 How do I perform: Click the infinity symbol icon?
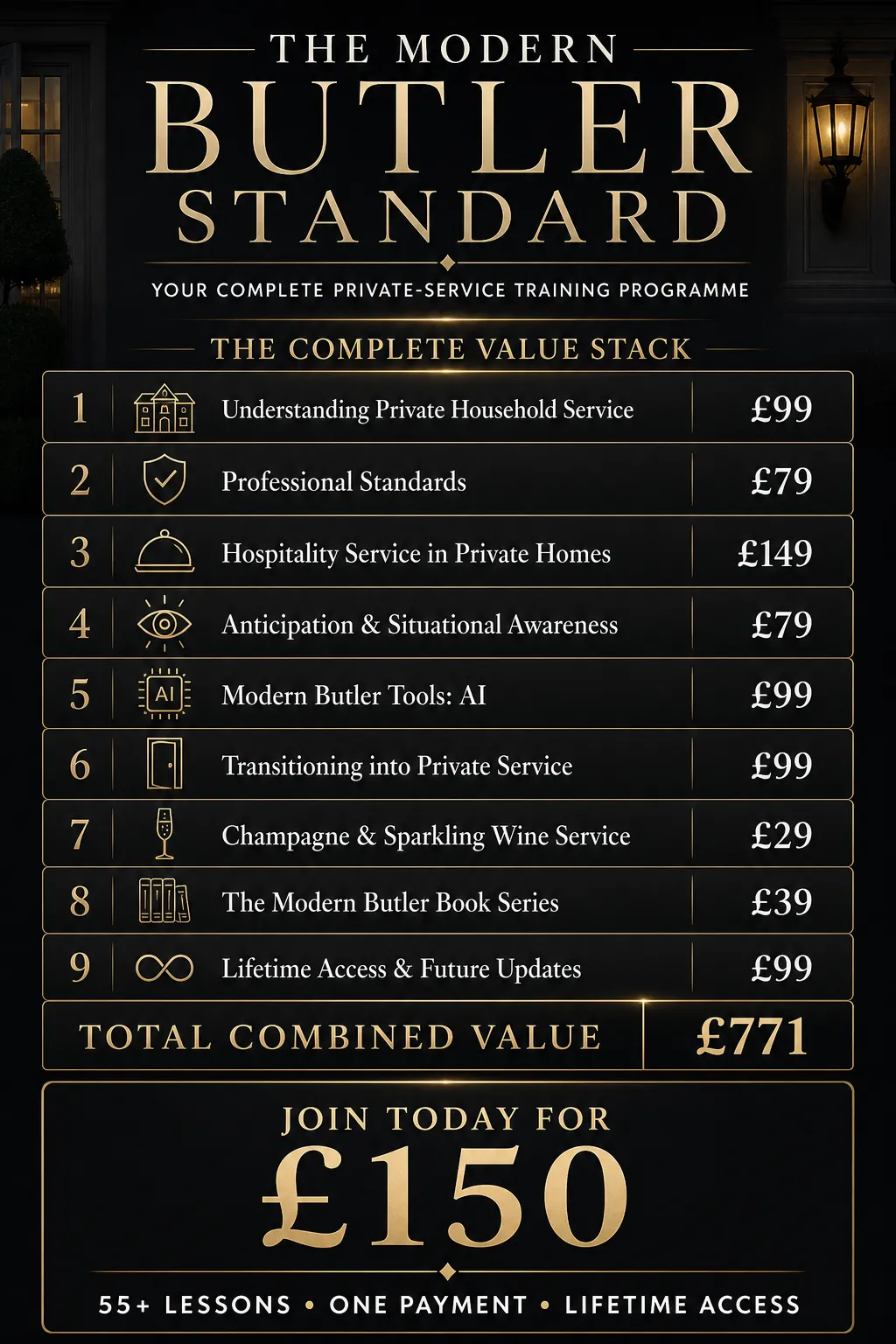(x=164, y=969)
